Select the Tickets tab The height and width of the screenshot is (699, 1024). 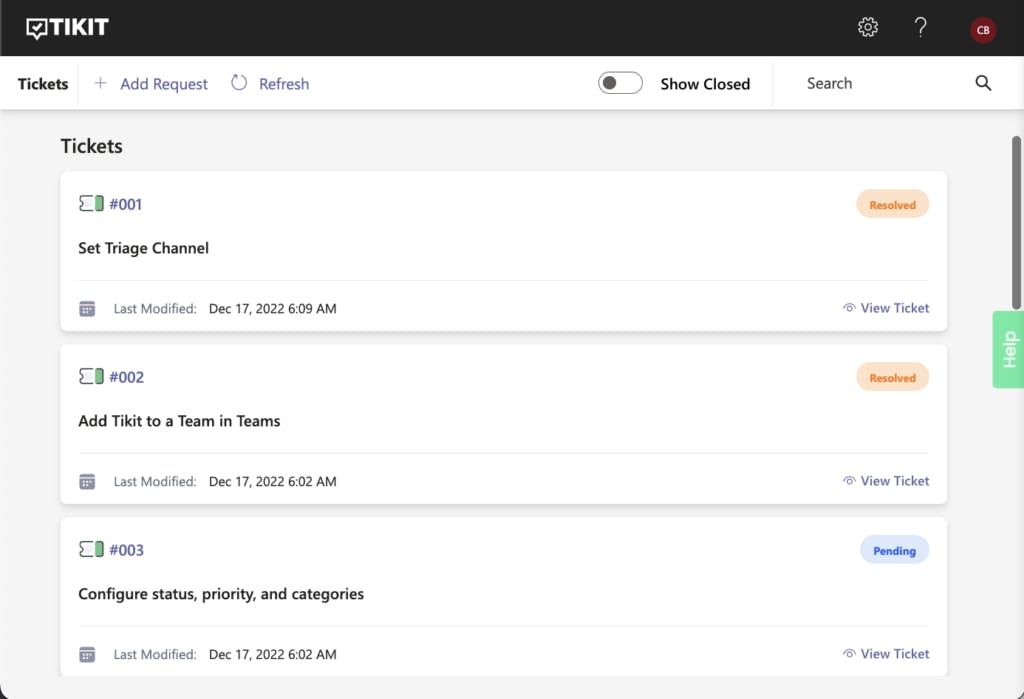pyautogui.click(x=43, y=84)
